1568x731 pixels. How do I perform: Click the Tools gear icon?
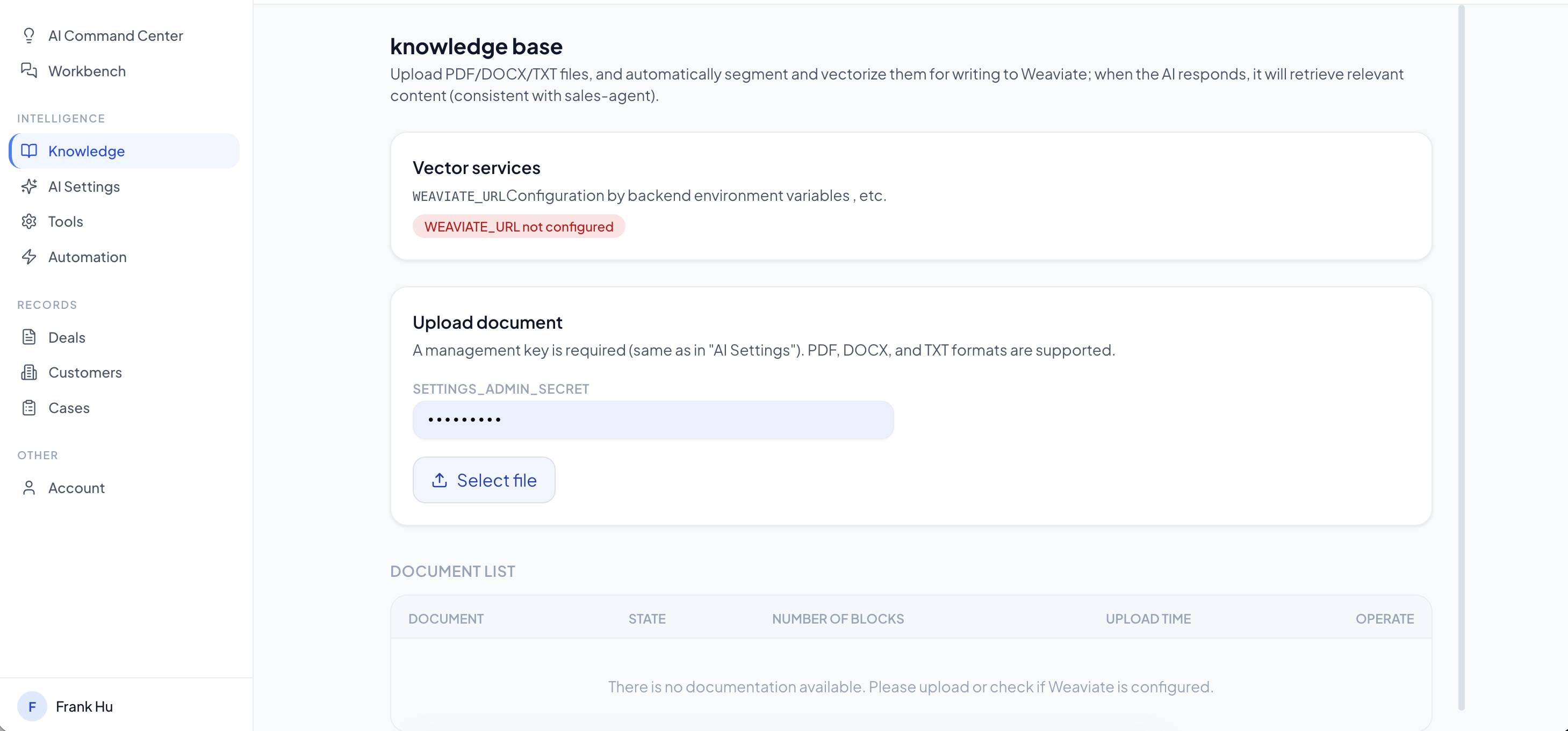click(28, 221)
